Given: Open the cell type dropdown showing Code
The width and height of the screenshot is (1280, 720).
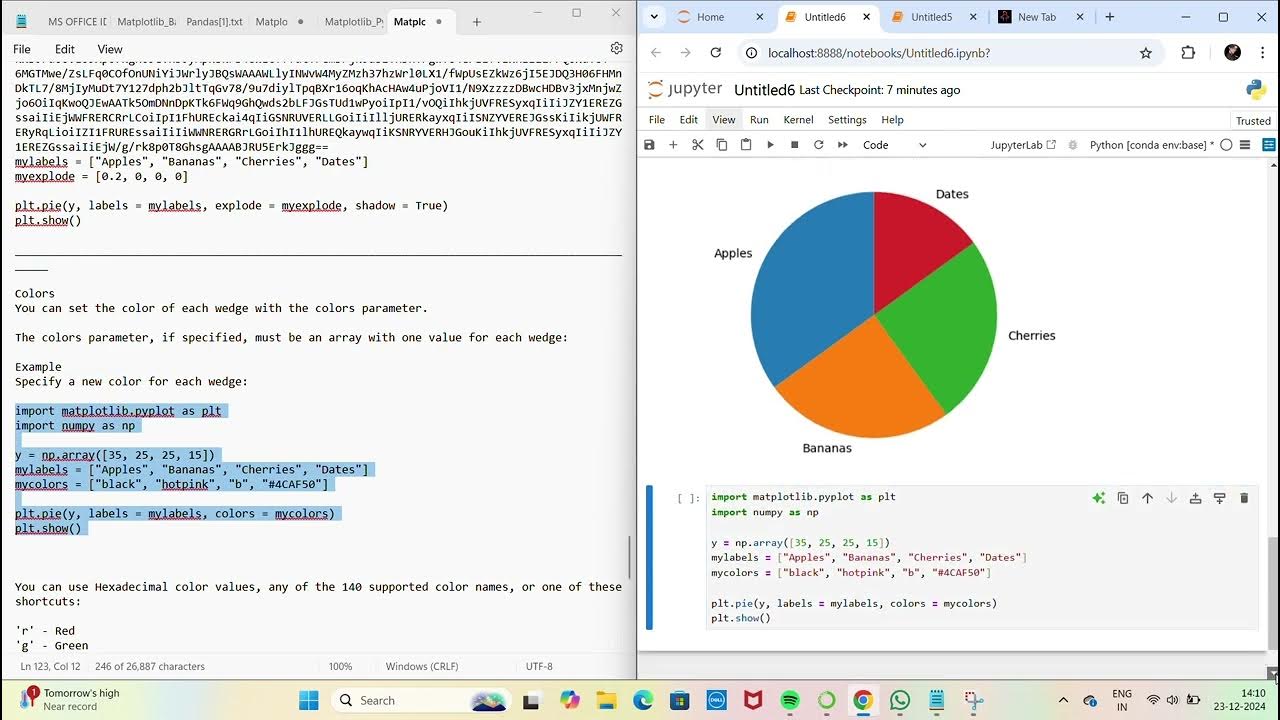Looking at the screenshot, I should click(x=895, y=145).
